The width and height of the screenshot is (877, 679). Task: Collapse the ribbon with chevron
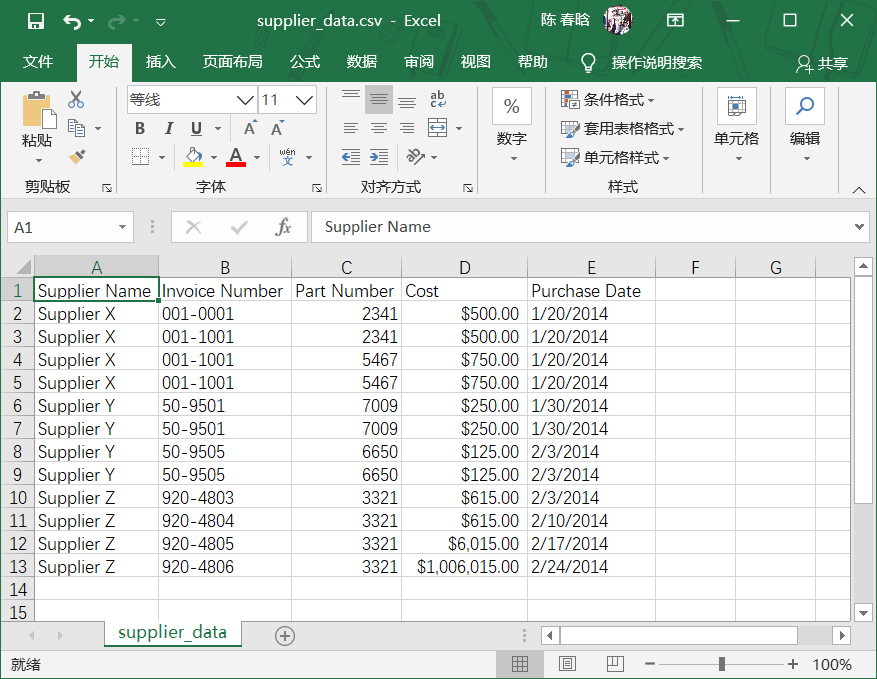859,190
